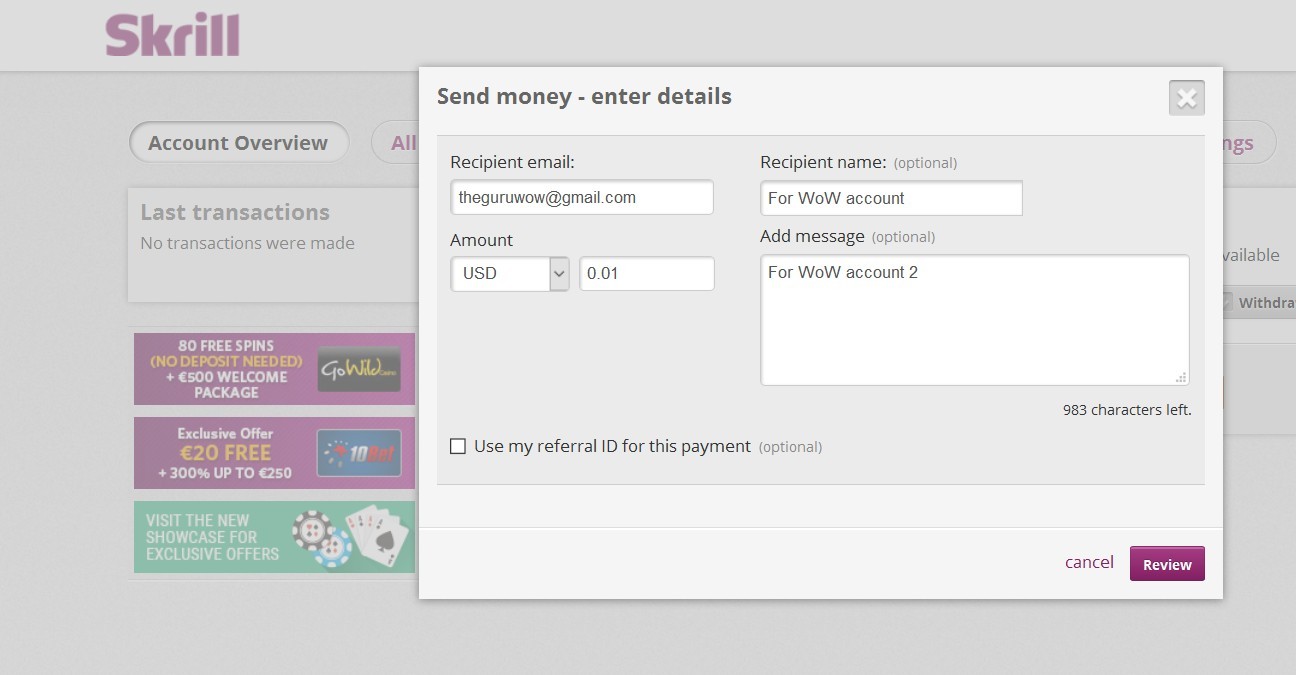Open the GoWild casino banner
This screenshot has width=1296, height=675.
tap(274, 369)
